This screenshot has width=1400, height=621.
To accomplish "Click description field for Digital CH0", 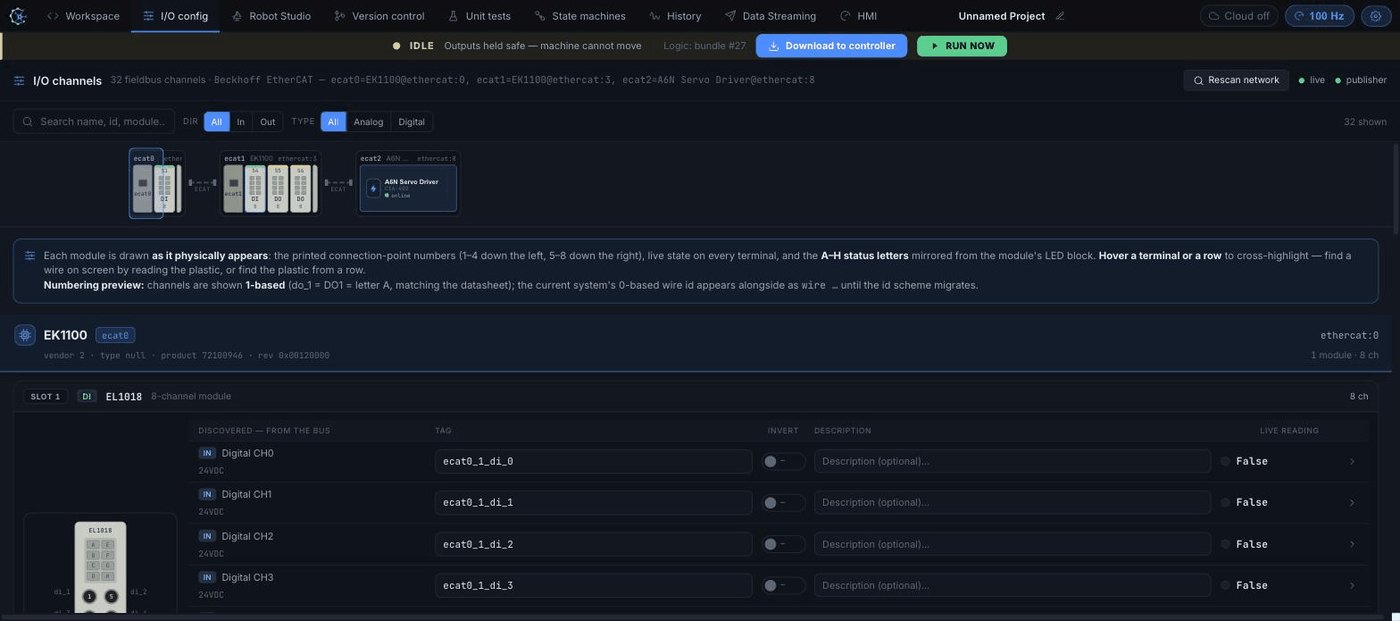I will click(1012, 461).
